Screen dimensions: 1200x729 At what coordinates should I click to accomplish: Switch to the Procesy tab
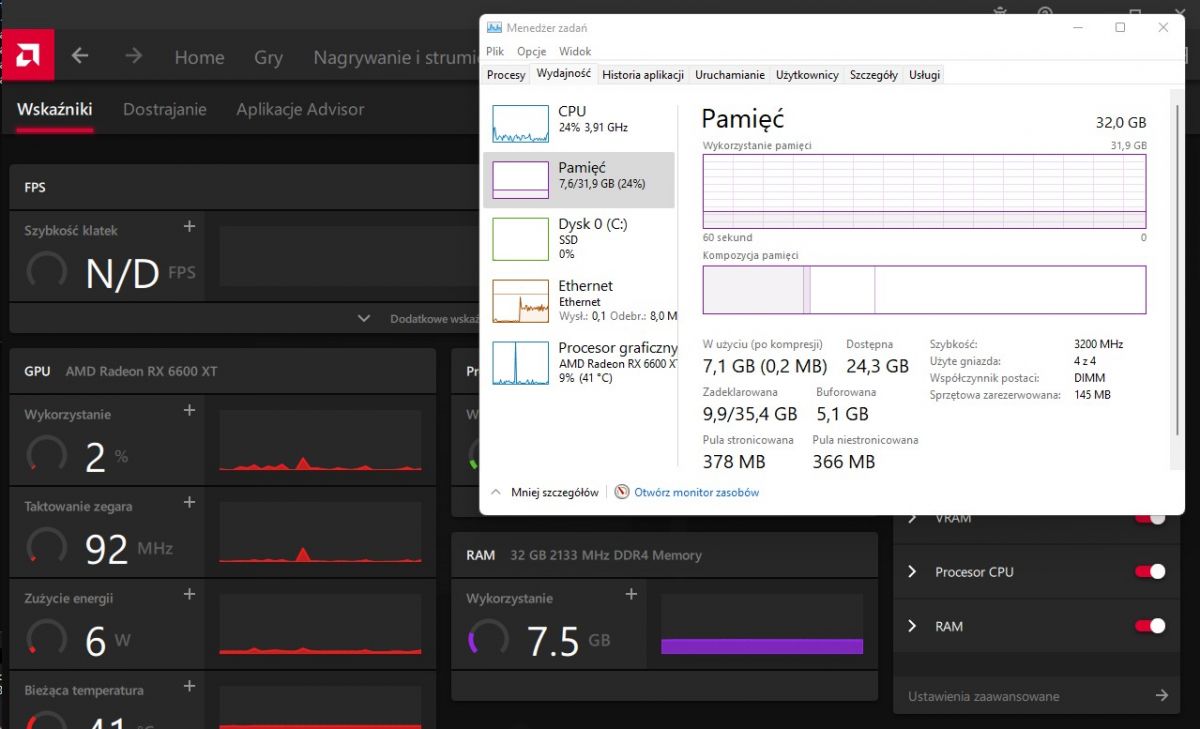(x=506, y=75)
